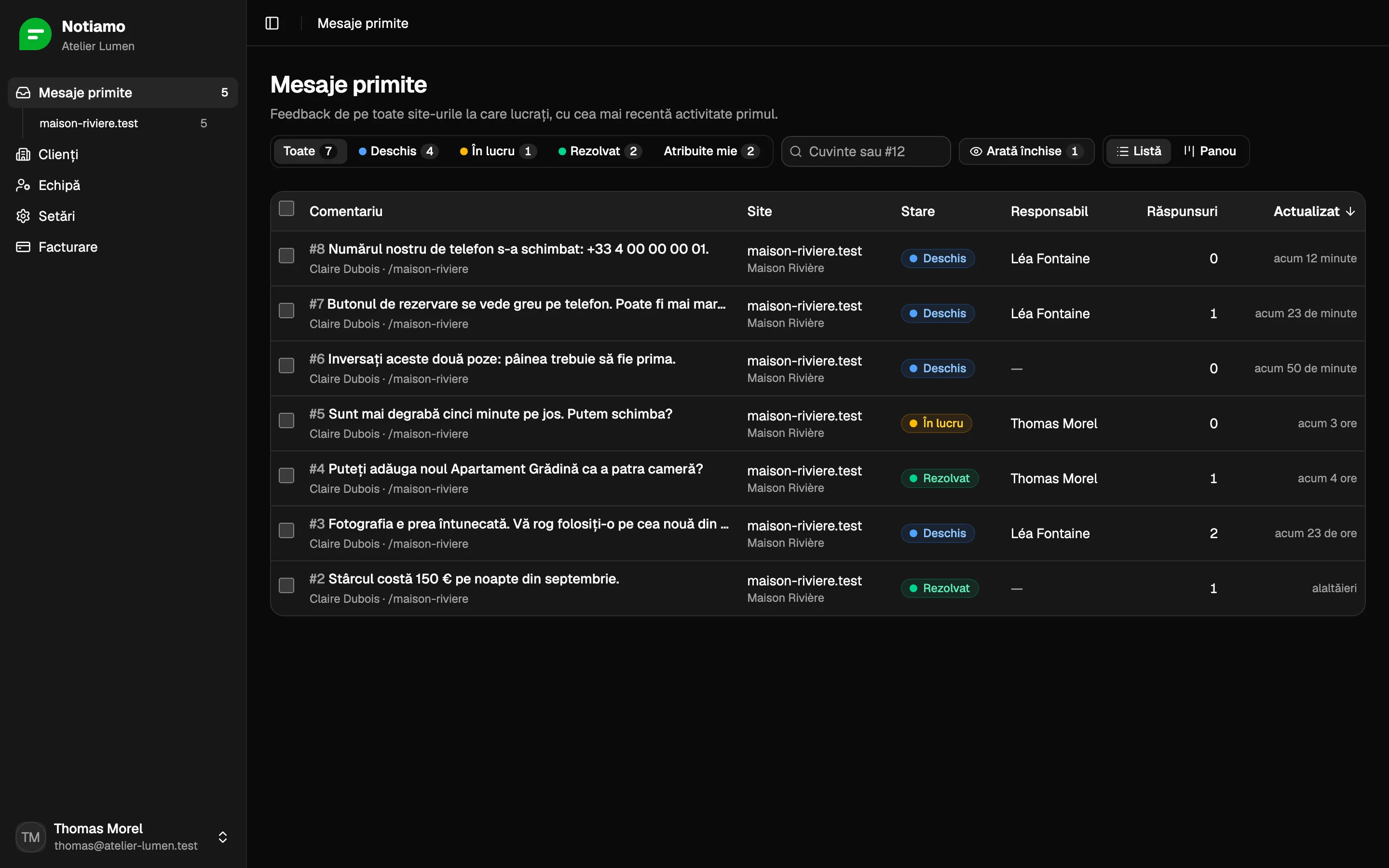Click the Cuvinte sau #12 search field
This screenshot has width=1389, height=868.
[866, 151]
